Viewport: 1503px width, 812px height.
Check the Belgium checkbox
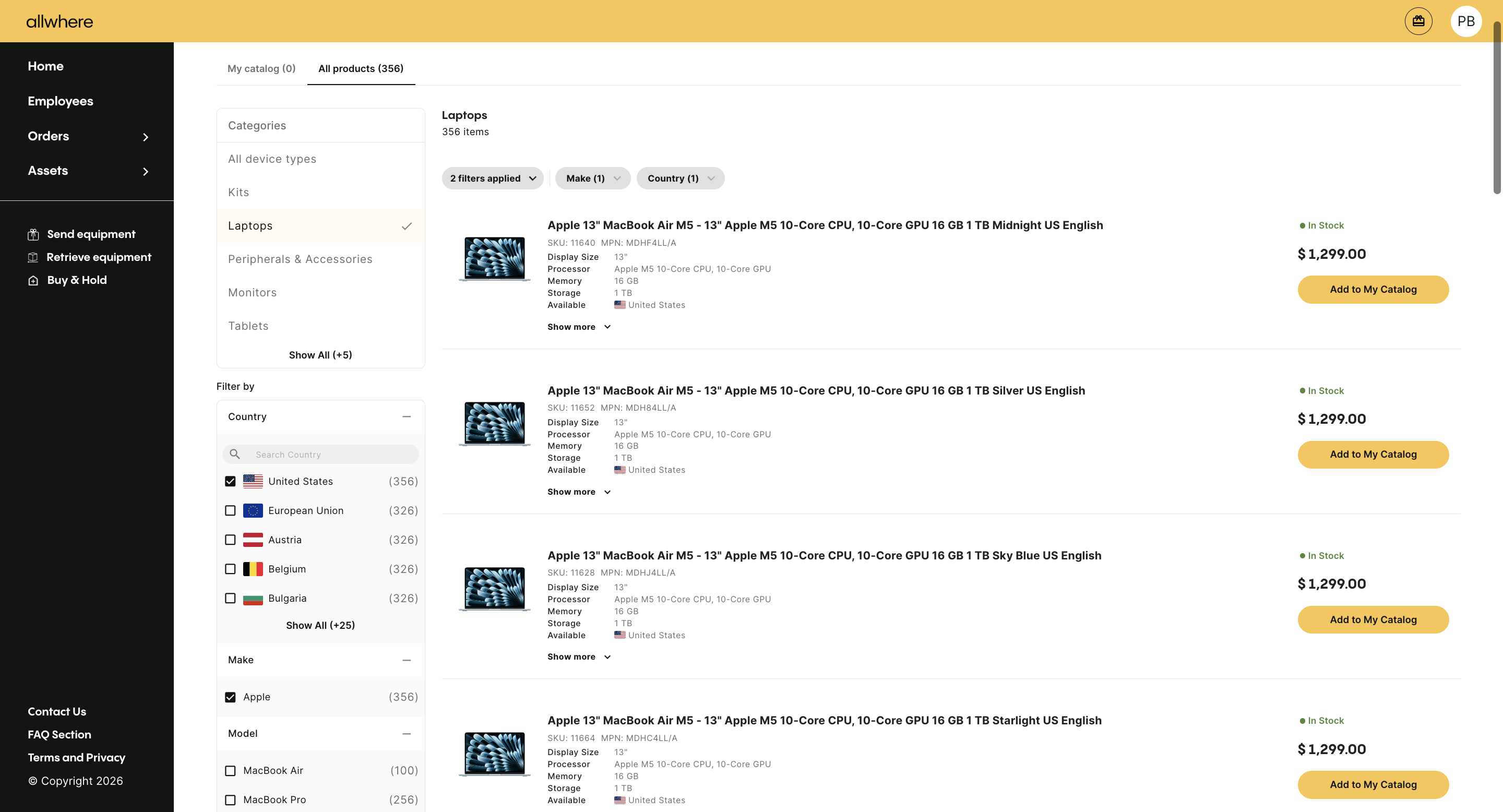click(231, 569)
